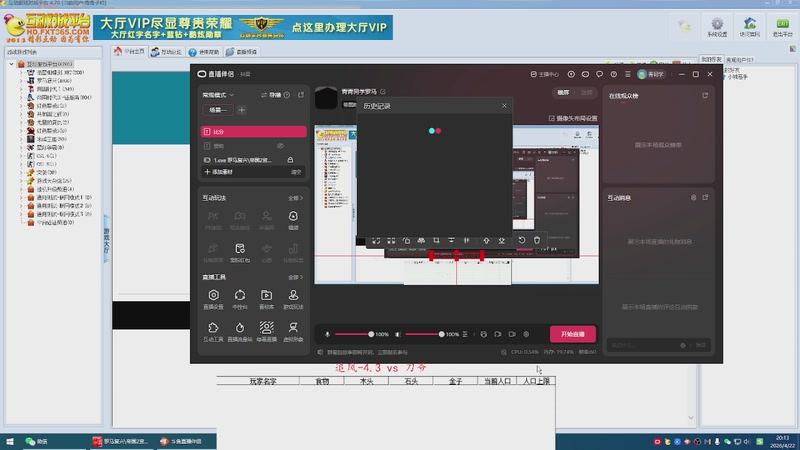The width and height of the screenshot is (800, 450).
Task: Open Windows Start button on taskbar
Action: click(10, 441)
